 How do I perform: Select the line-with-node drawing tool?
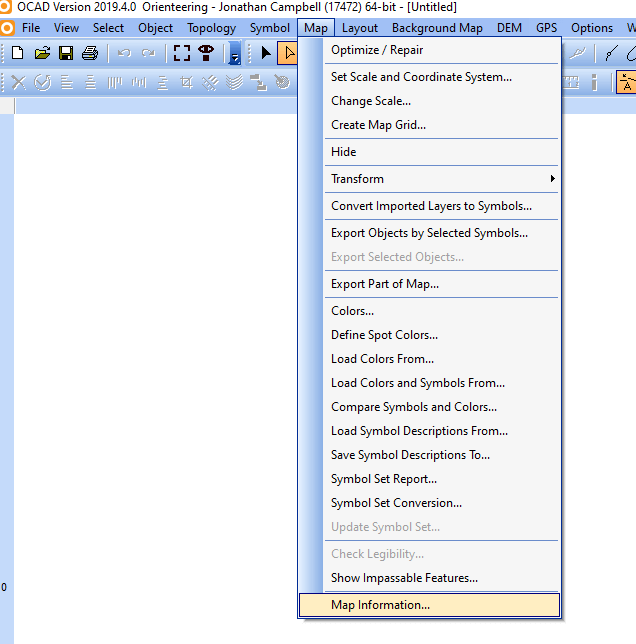[611, 53]
